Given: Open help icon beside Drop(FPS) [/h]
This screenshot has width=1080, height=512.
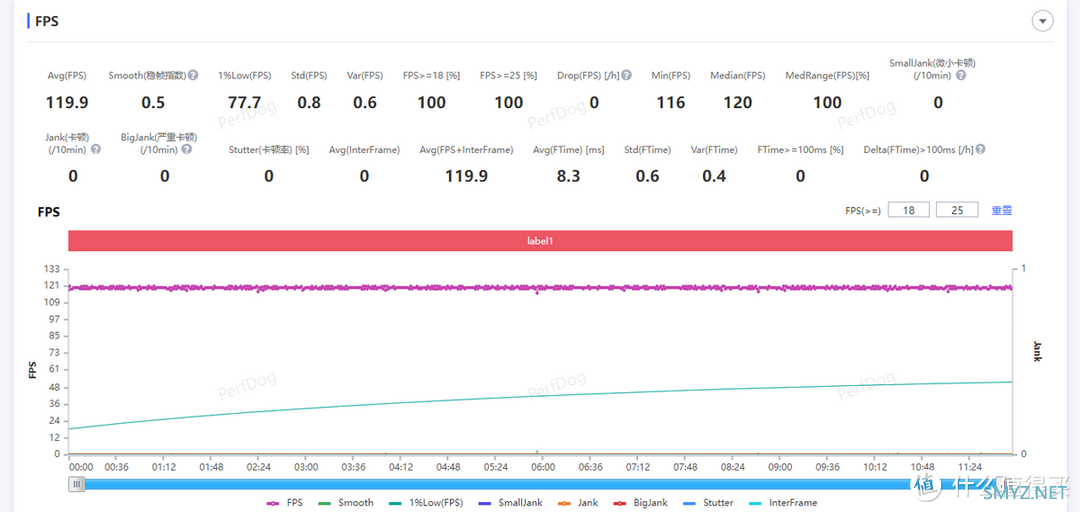Looking at the screenshot, I should [x=626, y=75].
